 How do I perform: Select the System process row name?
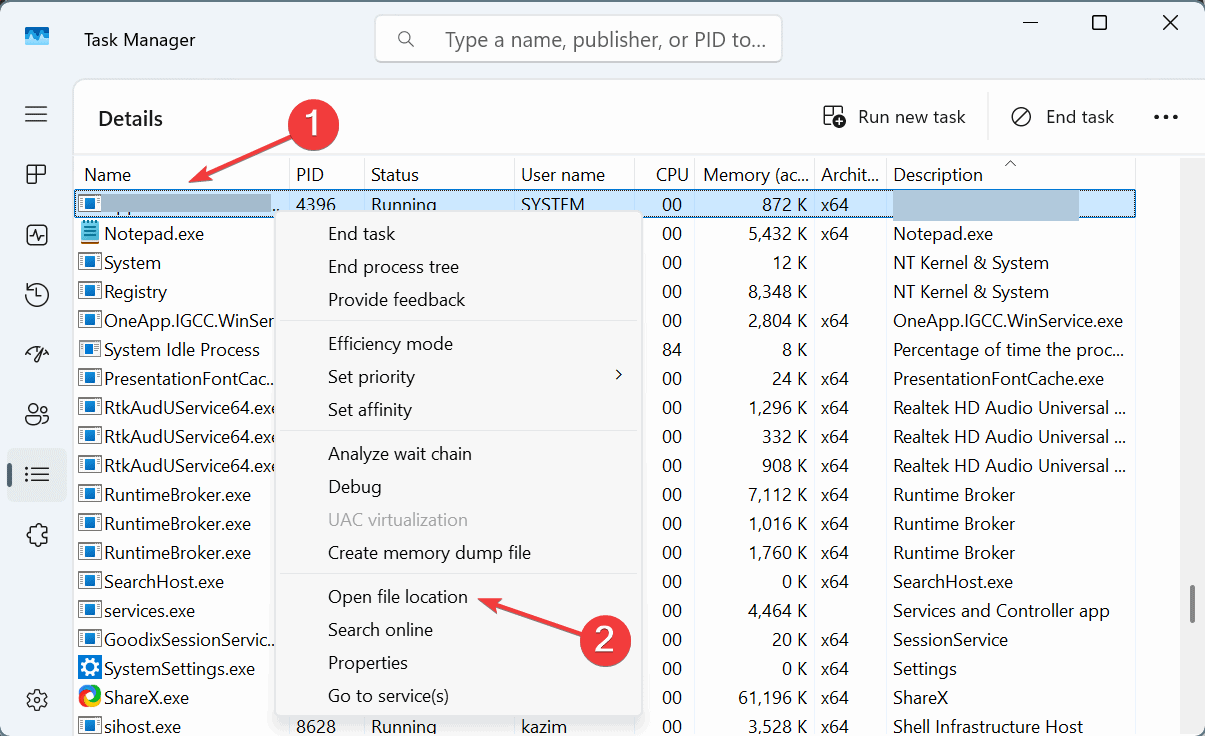pyautogui.click(x=132, y=262)
